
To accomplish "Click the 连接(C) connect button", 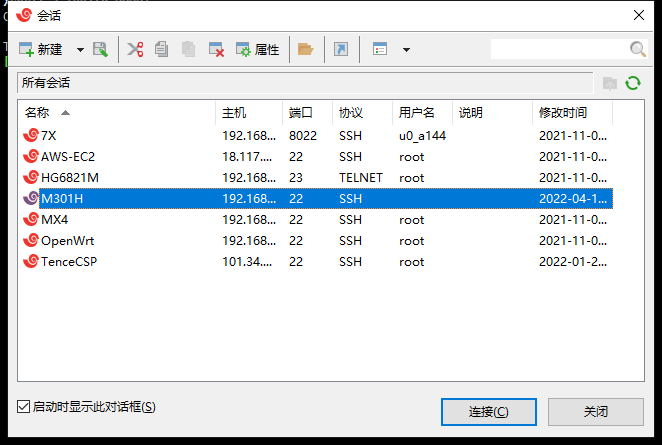I will (x=488, y=412).
